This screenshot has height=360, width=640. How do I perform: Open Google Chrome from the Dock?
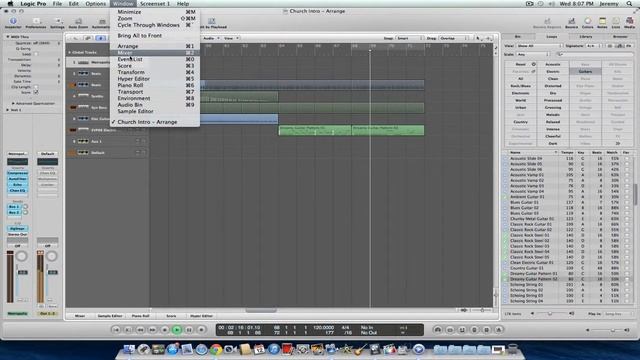216,349
